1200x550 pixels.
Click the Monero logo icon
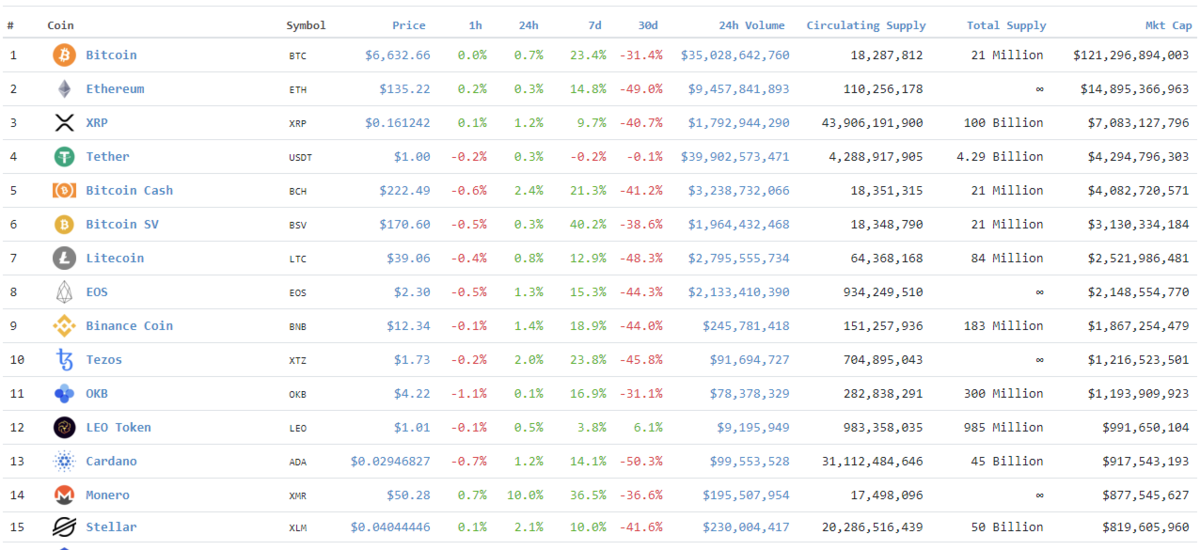pos(64,495)
